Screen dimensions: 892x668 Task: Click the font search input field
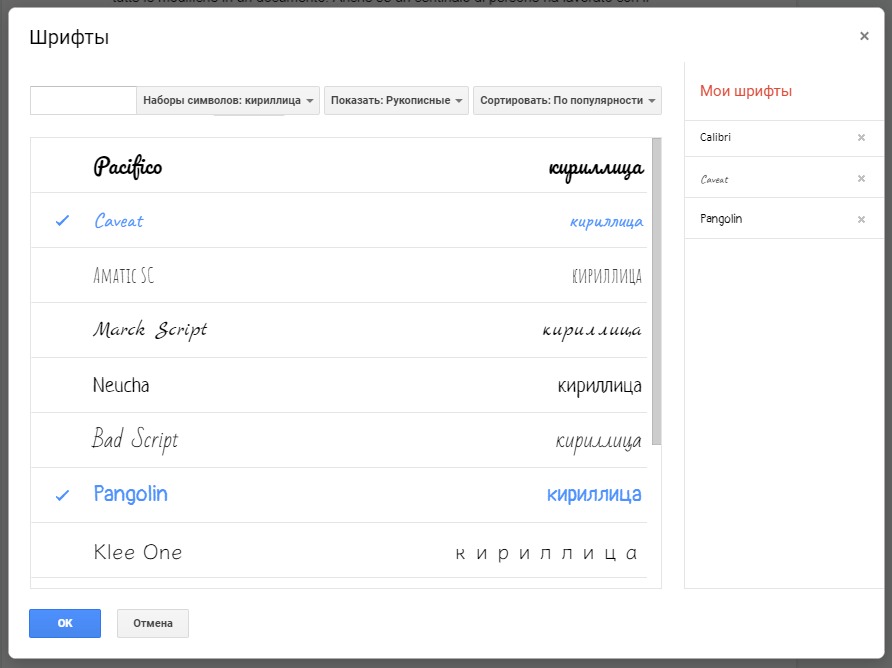[83, 101]
